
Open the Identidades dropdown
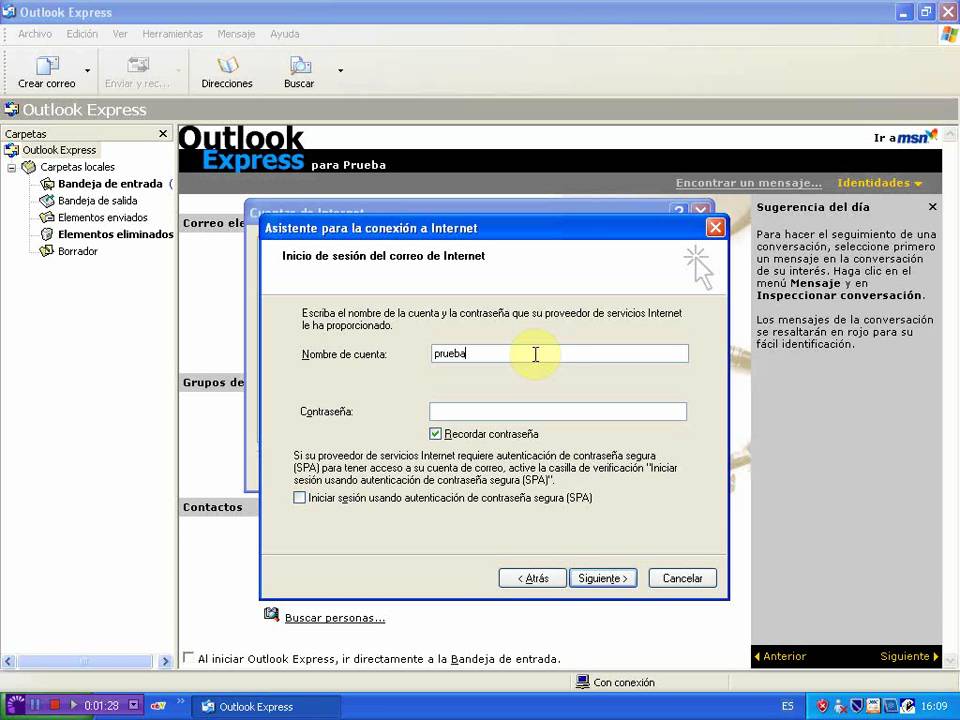coord(879,183)
